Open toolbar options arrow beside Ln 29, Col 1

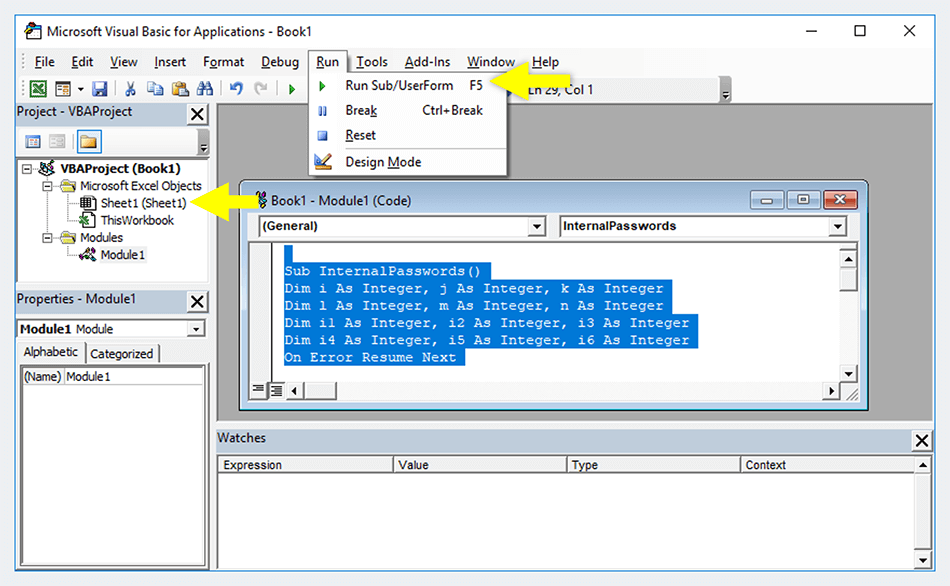(x=725, y=92)
